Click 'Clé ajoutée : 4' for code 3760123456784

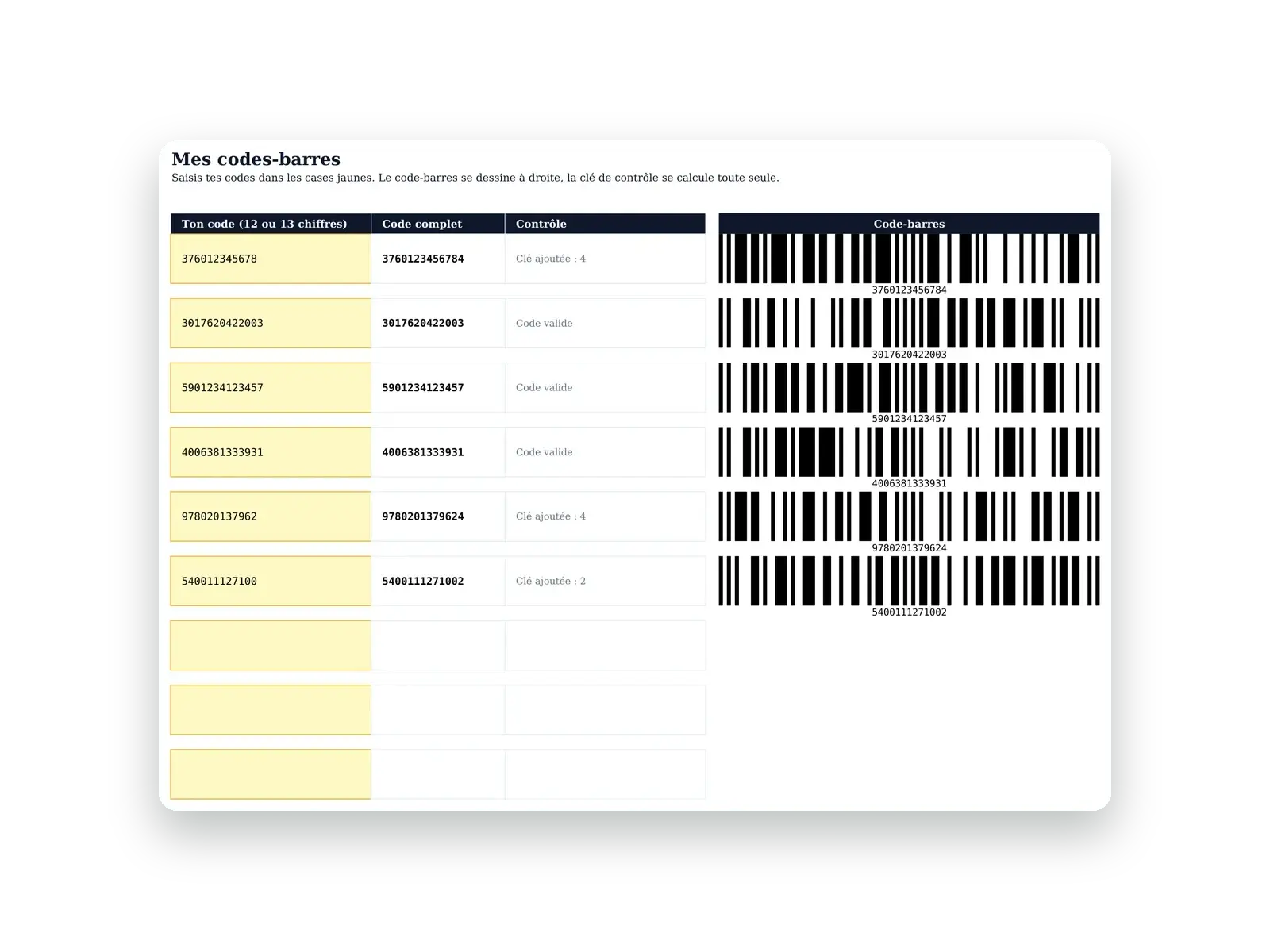point(551,259)
